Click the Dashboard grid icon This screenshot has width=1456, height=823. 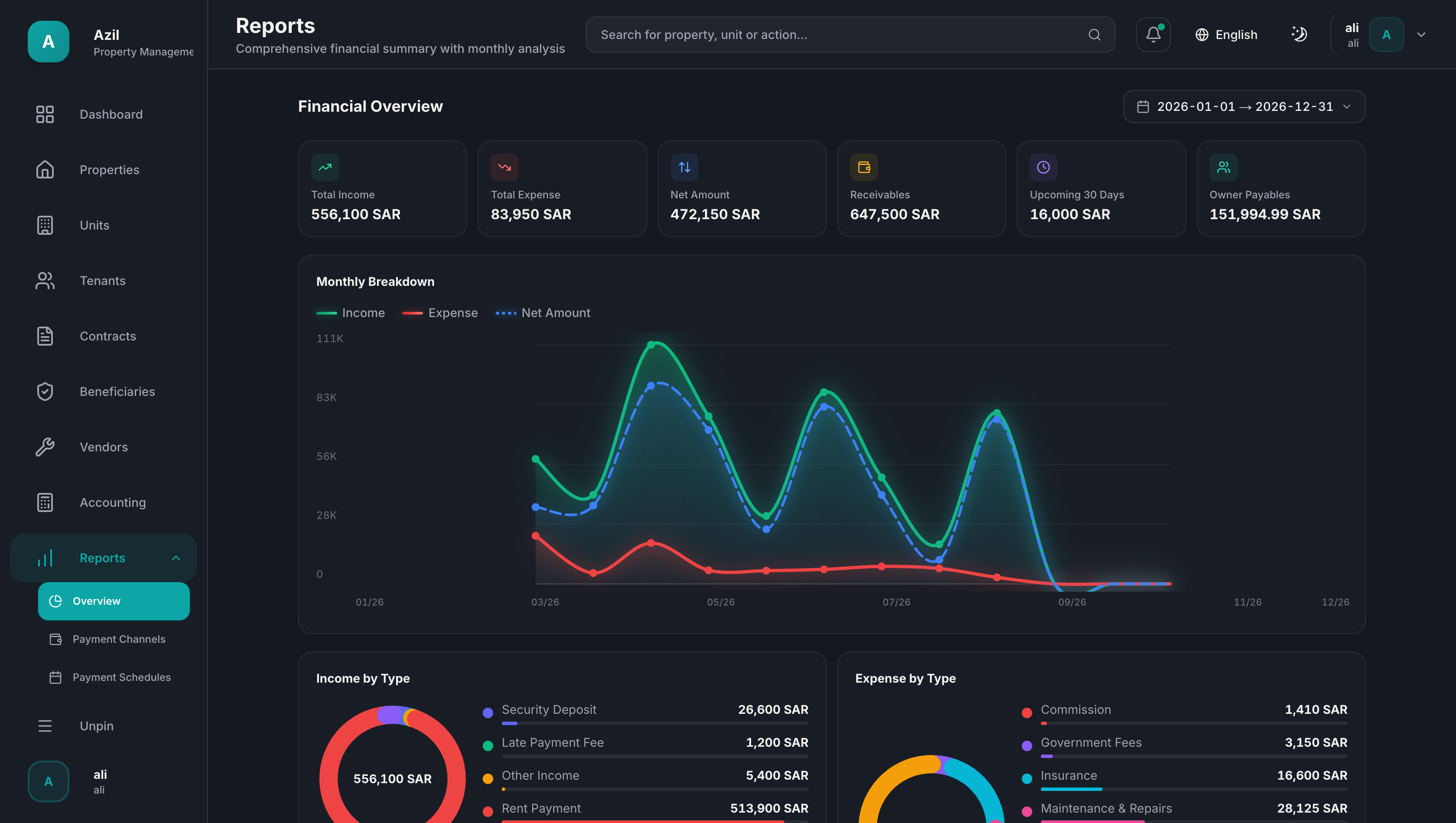click(x=45, y=114)
